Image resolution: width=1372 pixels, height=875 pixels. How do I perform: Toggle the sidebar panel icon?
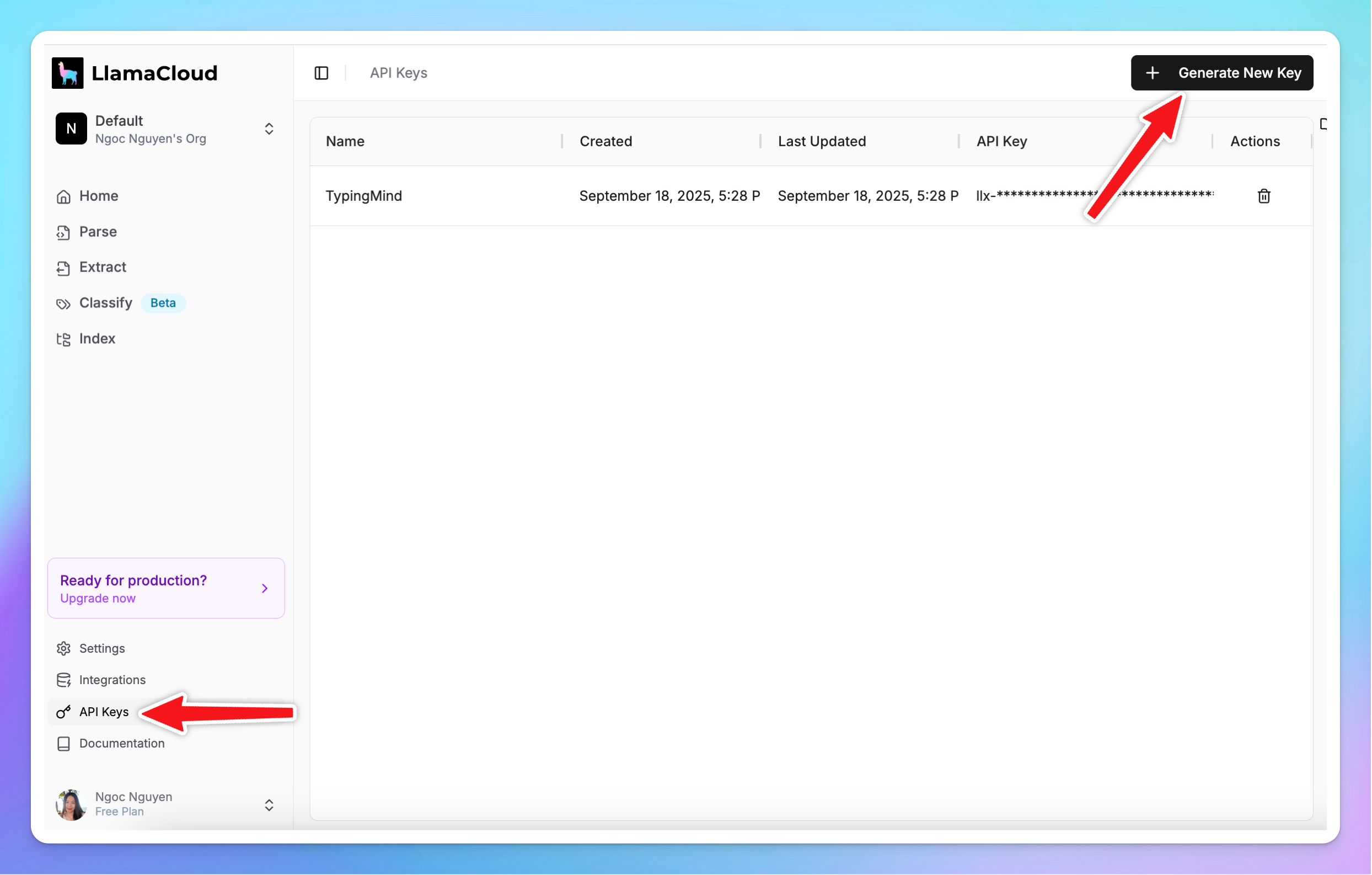click(x=321, y=73)
